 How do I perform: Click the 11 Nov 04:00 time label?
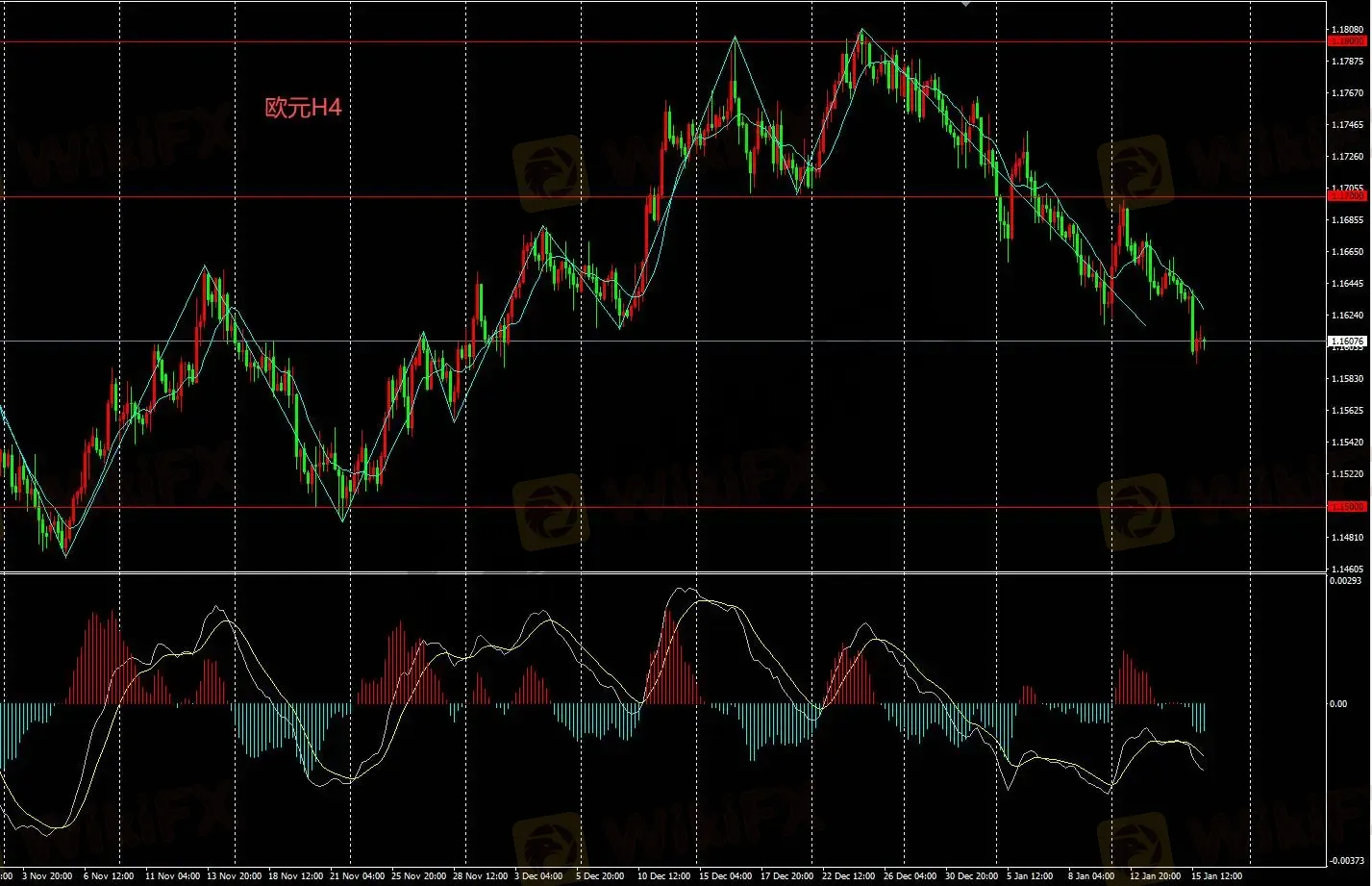[x=172, y=877]
